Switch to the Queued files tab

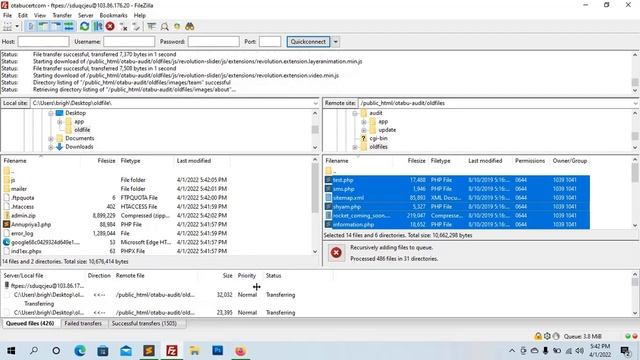coord(30,323)
